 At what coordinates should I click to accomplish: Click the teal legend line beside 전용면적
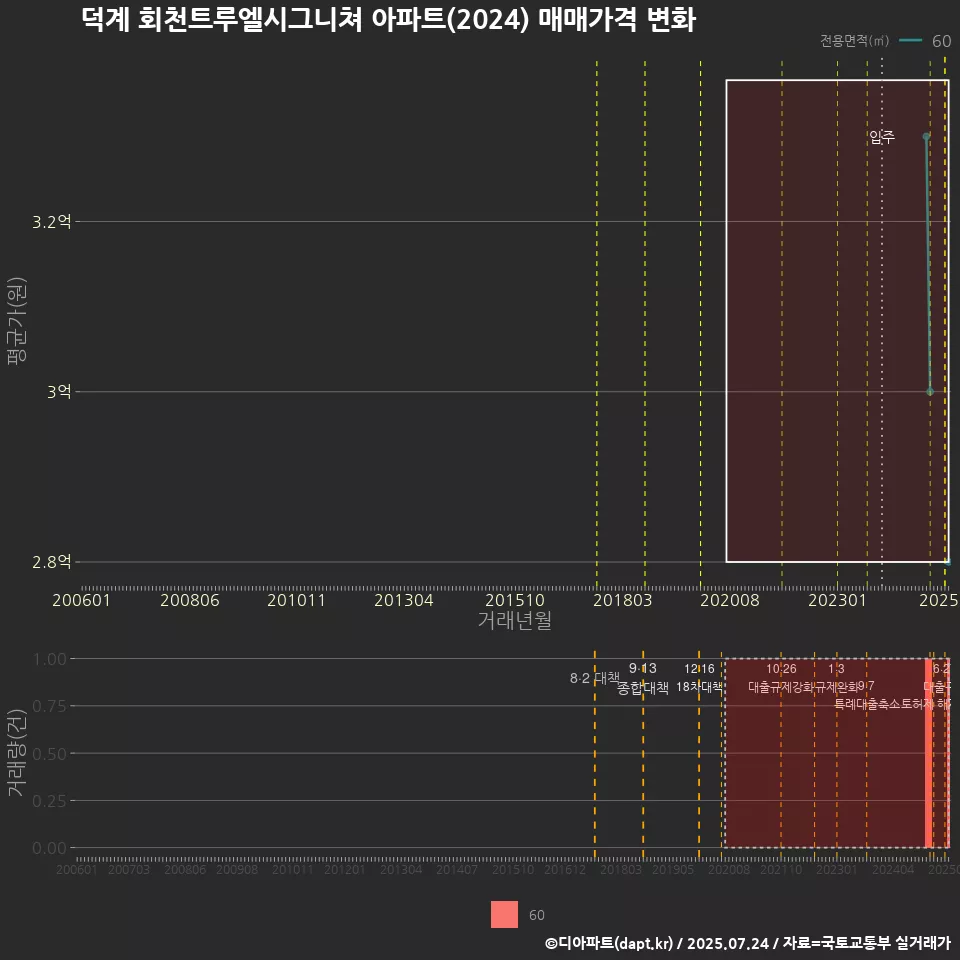pyautogui.click(x=910, y=41)
